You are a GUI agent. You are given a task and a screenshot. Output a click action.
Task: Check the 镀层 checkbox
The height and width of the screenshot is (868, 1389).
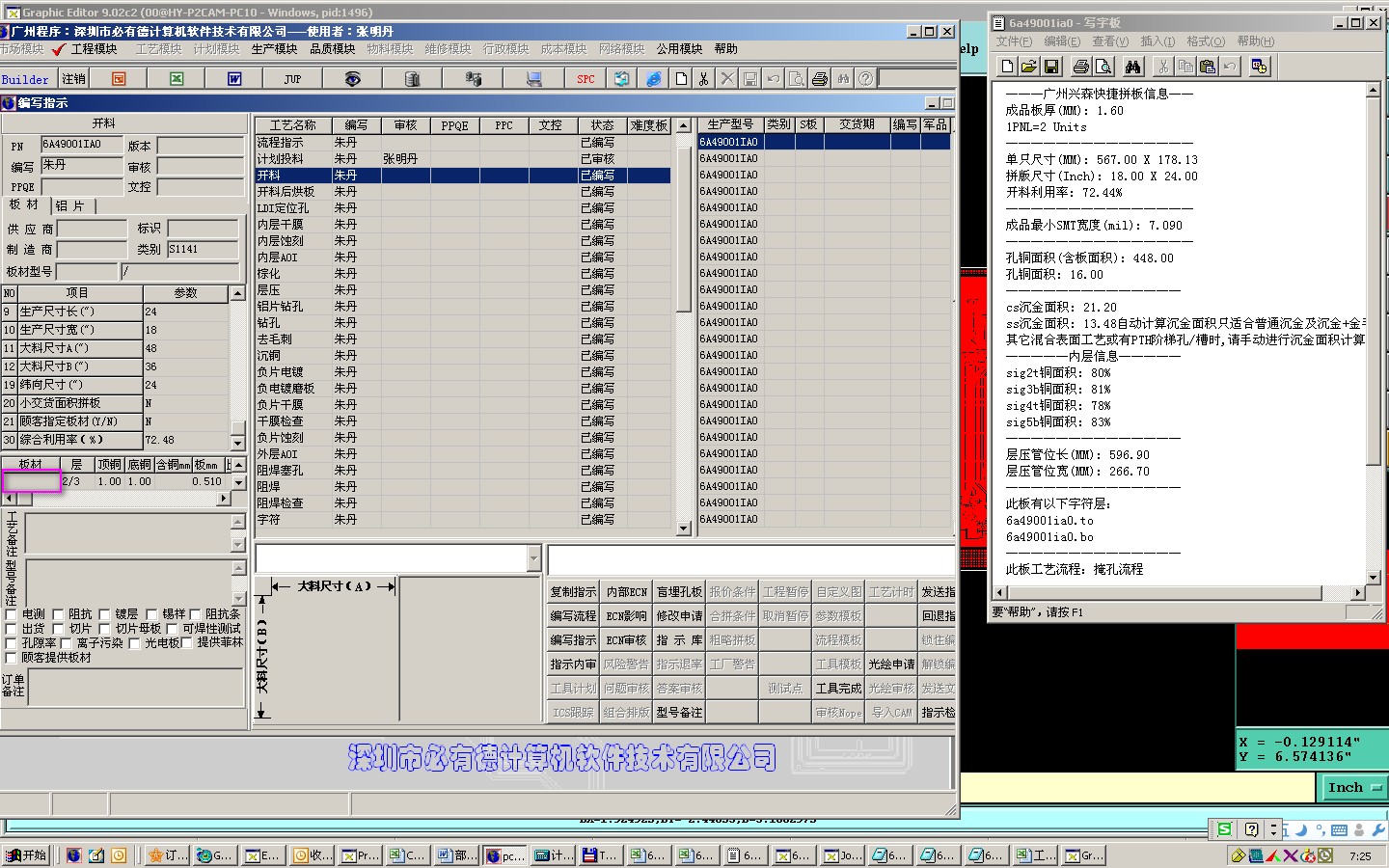[x=104, y=614]
